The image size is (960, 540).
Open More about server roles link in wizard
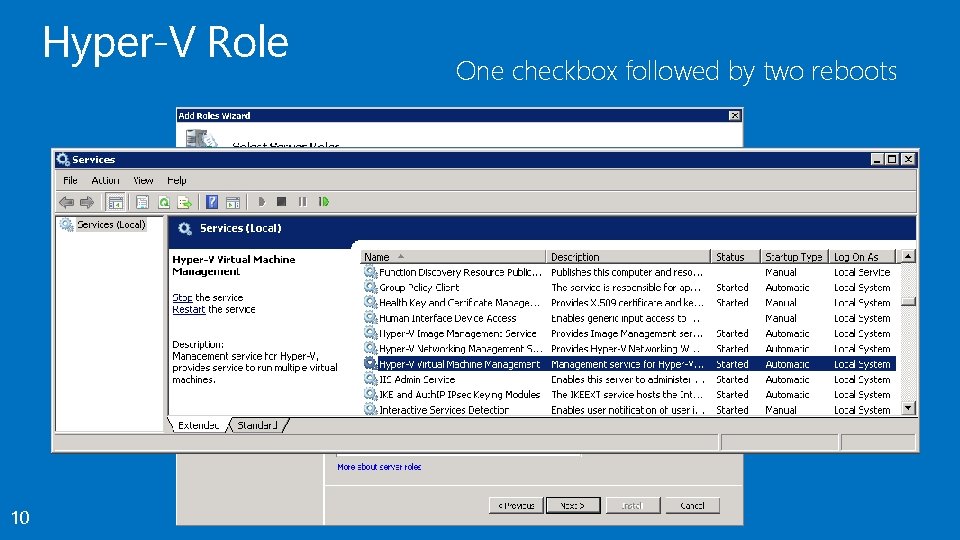[379, 467]
